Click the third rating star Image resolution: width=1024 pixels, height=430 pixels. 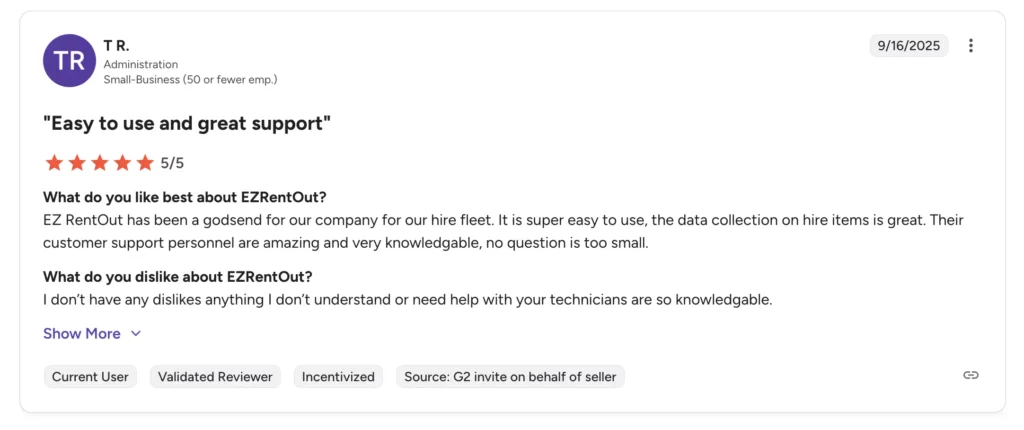(x=100, y=162)
